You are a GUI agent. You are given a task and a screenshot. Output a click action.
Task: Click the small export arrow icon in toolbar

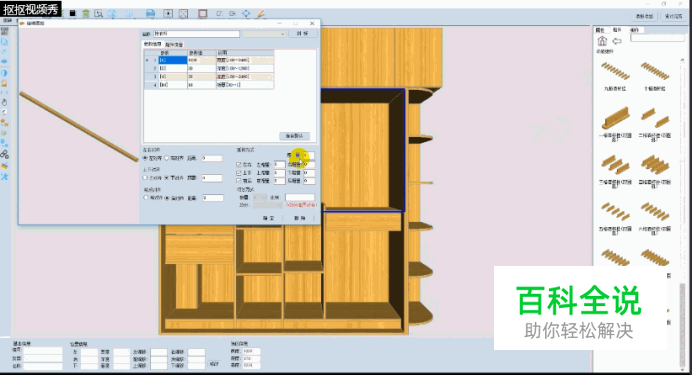tap(232, 14)
